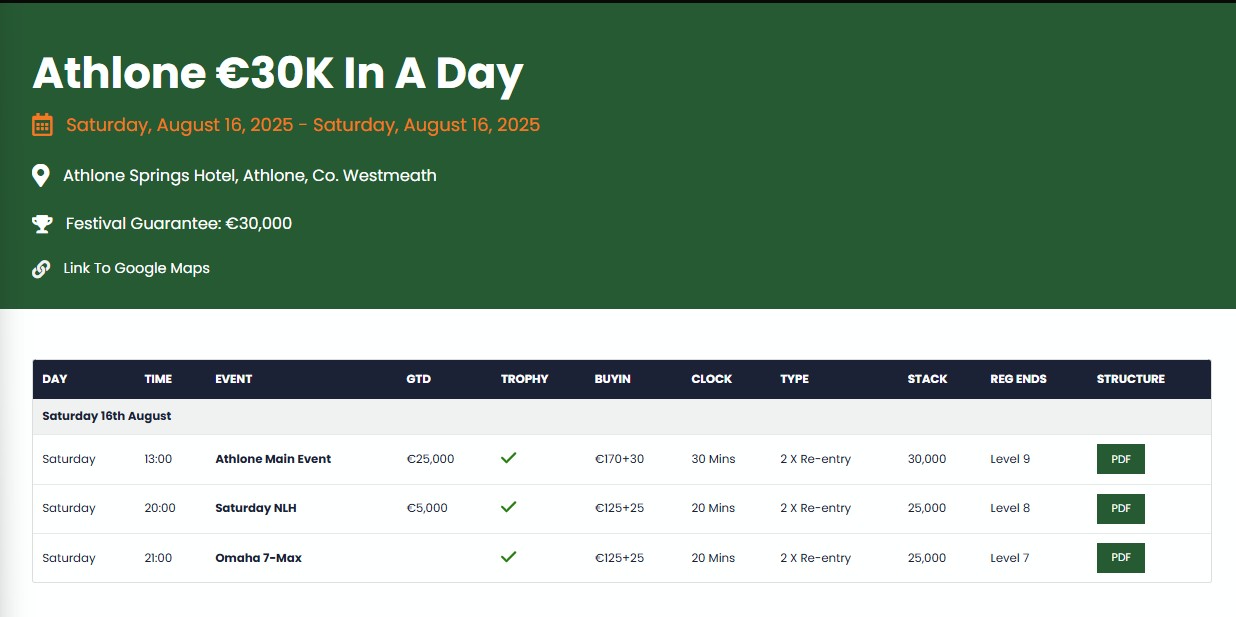Viewport: 1236px width, 617px height.
Task: Click the Athlone Springs Hotel address text
Action: coord(250,175)
